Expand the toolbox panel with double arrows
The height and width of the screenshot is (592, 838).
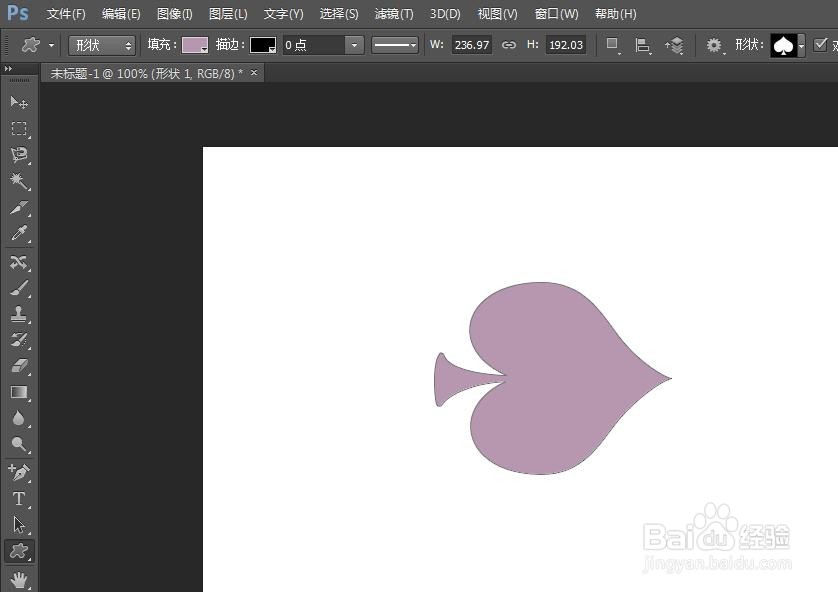click(x=8, y=69)
